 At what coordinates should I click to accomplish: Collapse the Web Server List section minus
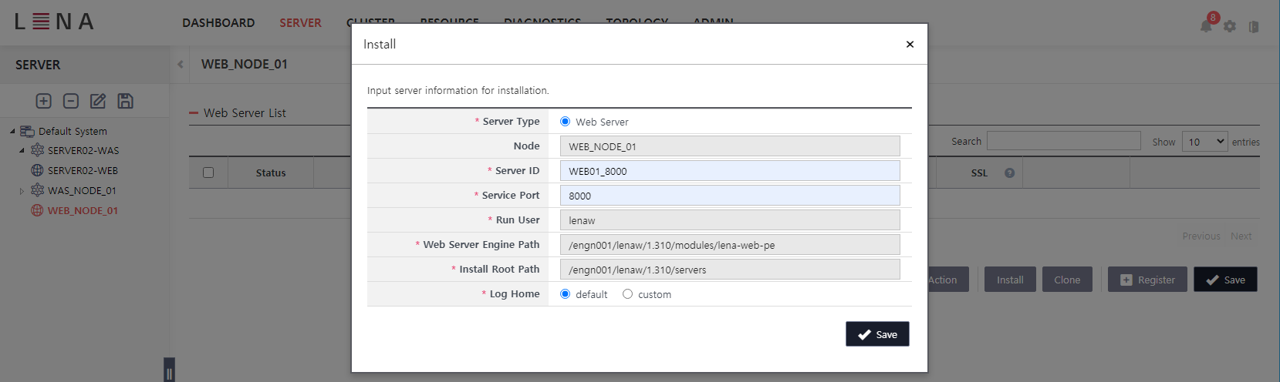point(194,113)
